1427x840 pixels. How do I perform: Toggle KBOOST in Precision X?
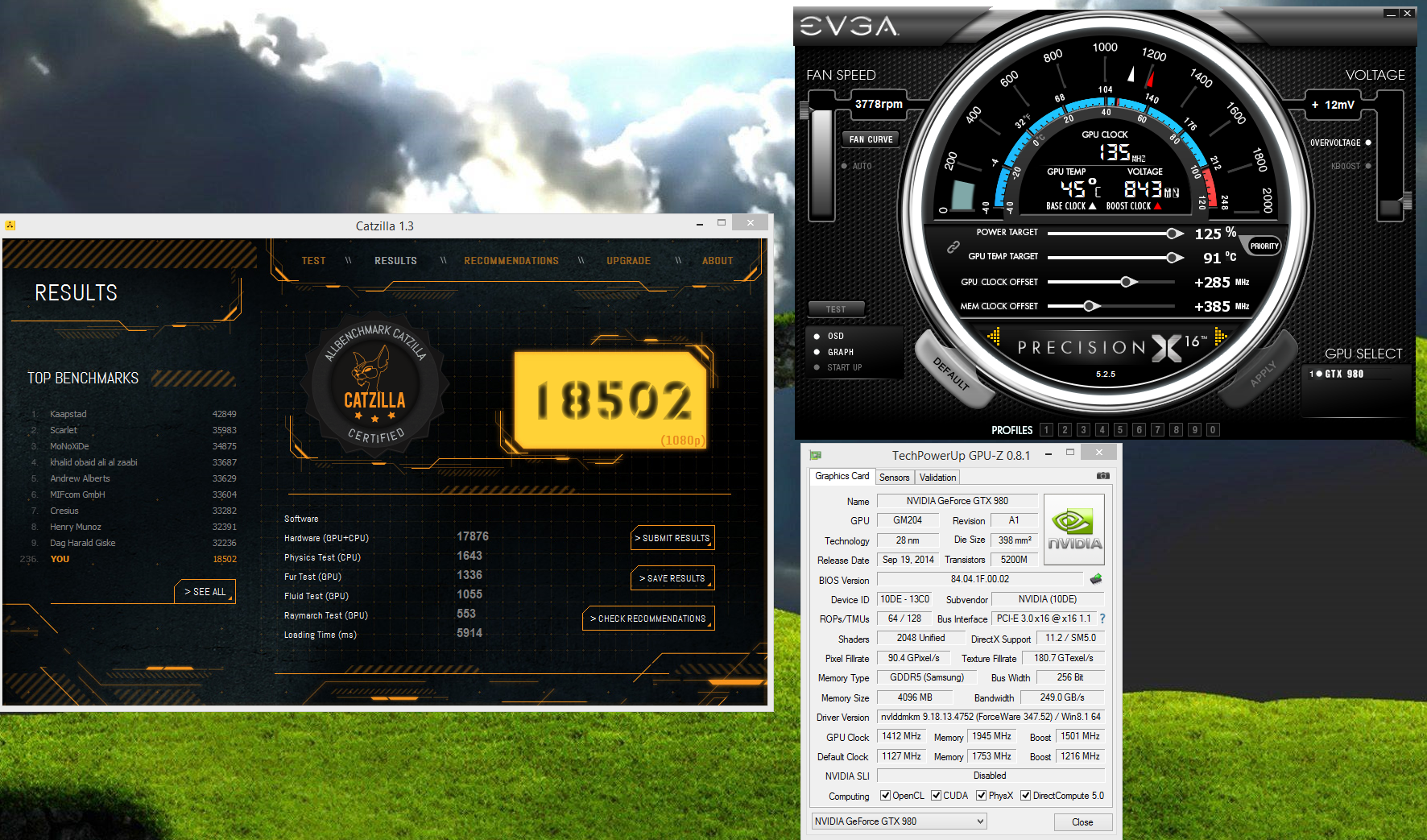pyautogui.click(x=1351, y=166)
